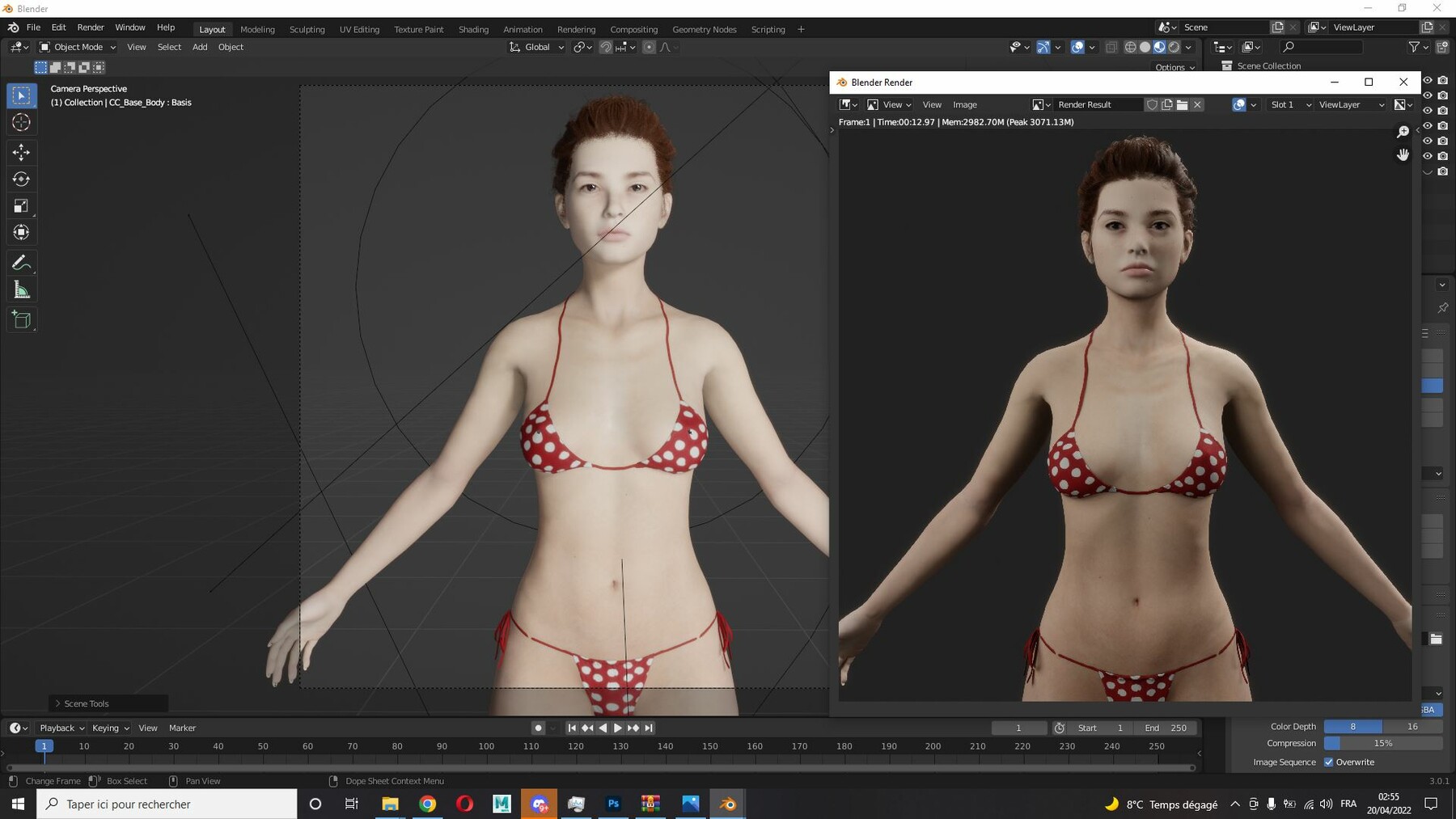Open Chrome from the Windows taskbar
This screenshot has width=1456, height=819.
click(428, 804)
